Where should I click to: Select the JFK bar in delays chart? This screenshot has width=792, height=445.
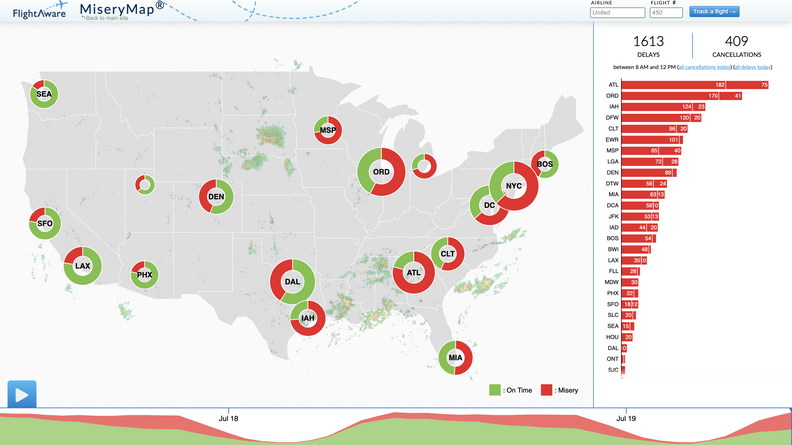pos(640,217)
